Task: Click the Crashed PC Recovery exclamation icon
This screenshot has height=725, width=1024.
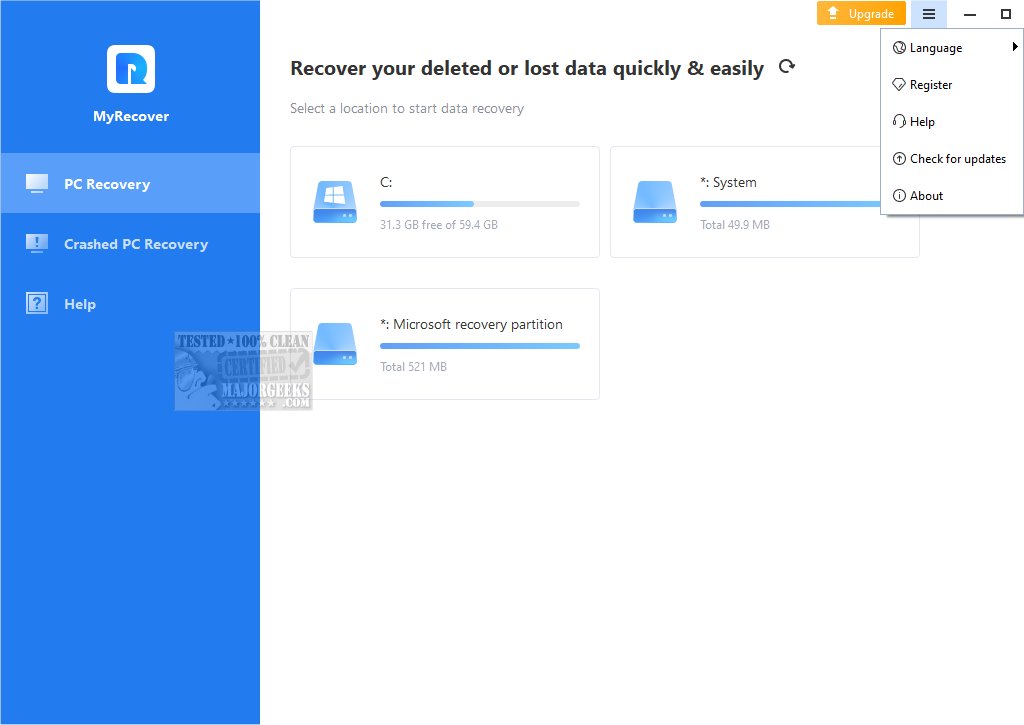Action: tap(36, 243)
